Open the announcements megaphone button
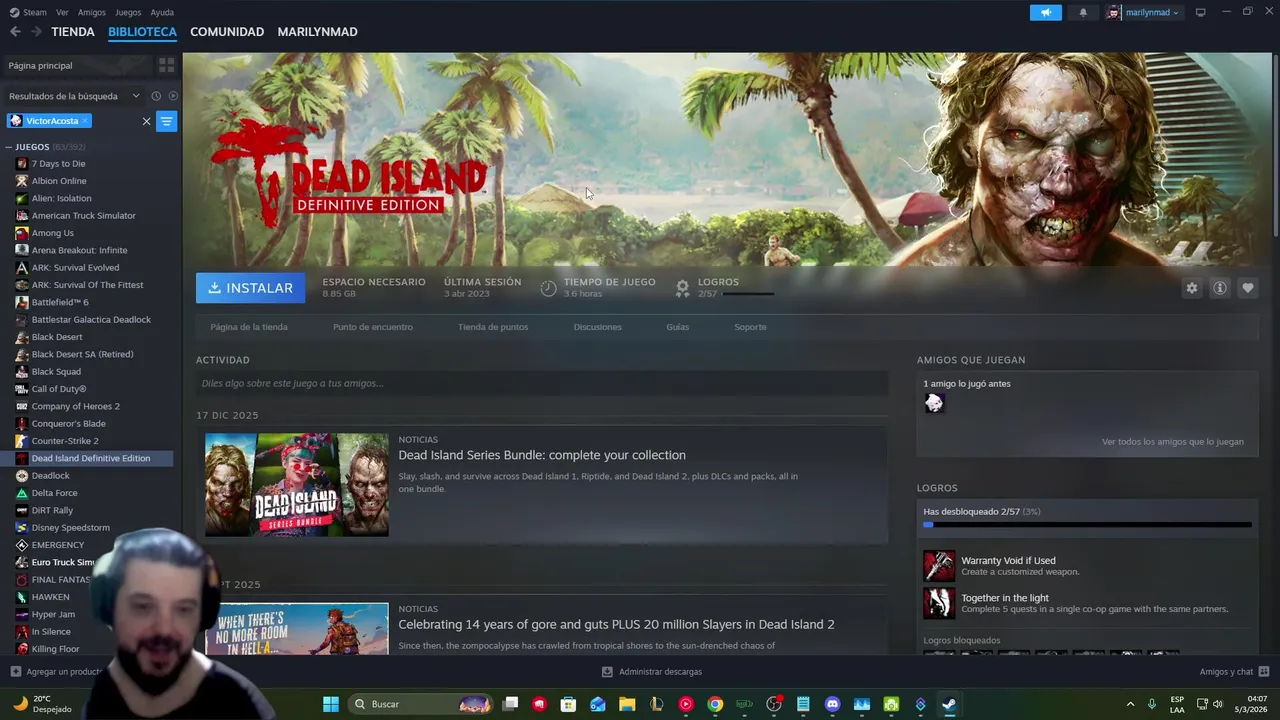The image size is (1280, 720). [x=1045, y=12]
